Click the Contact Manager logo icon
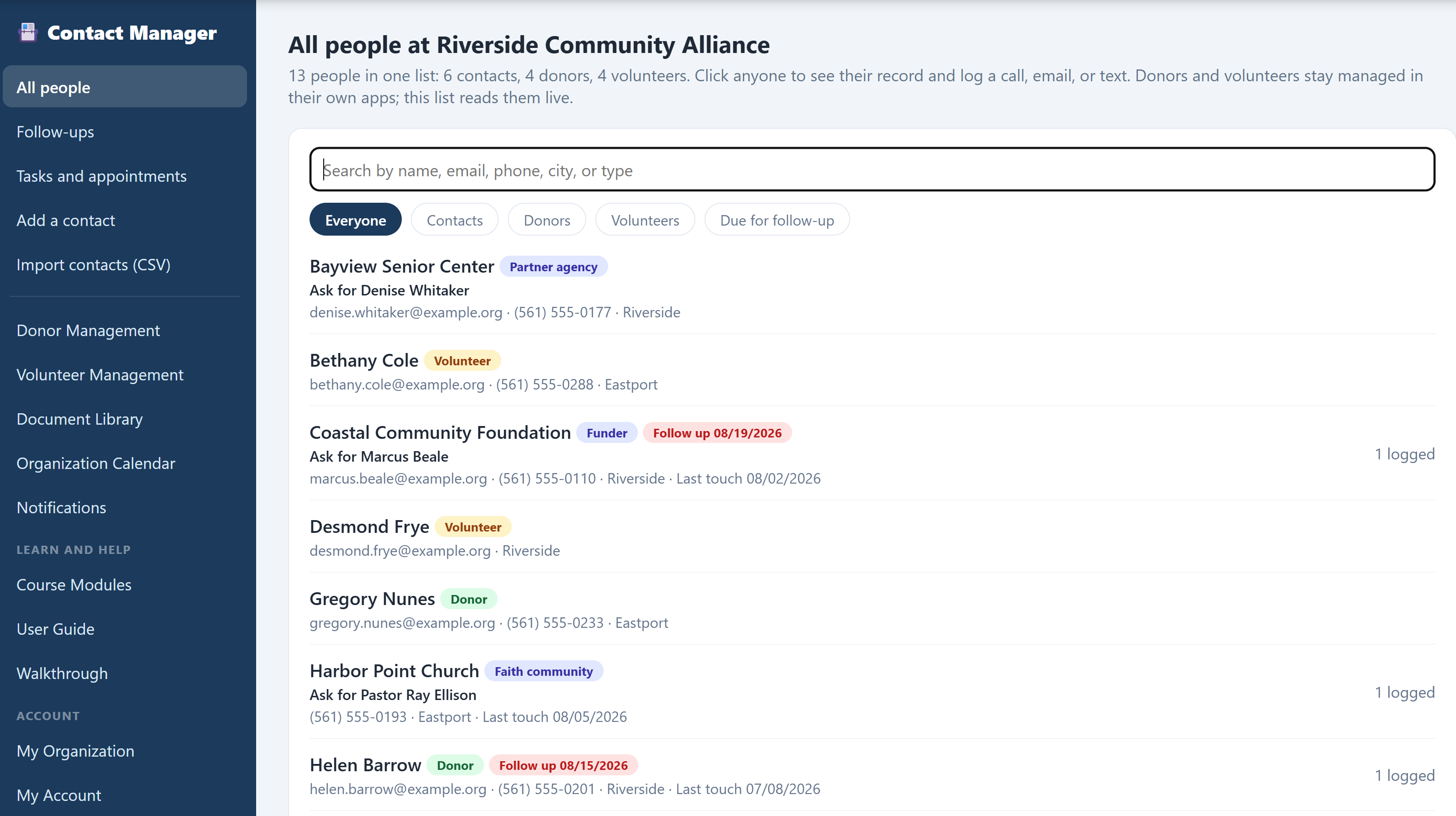1456x816 pixels. (27, 32)
